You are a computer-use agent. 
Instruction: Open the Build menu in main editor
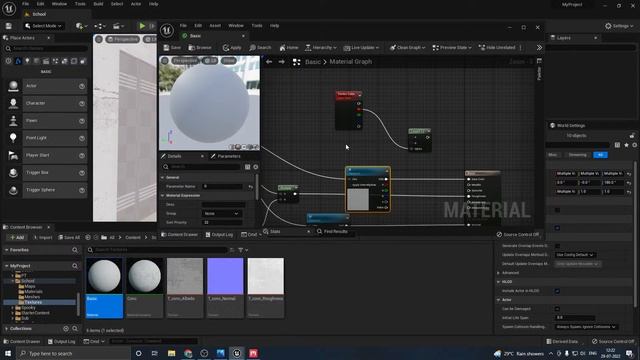(98, 4)
